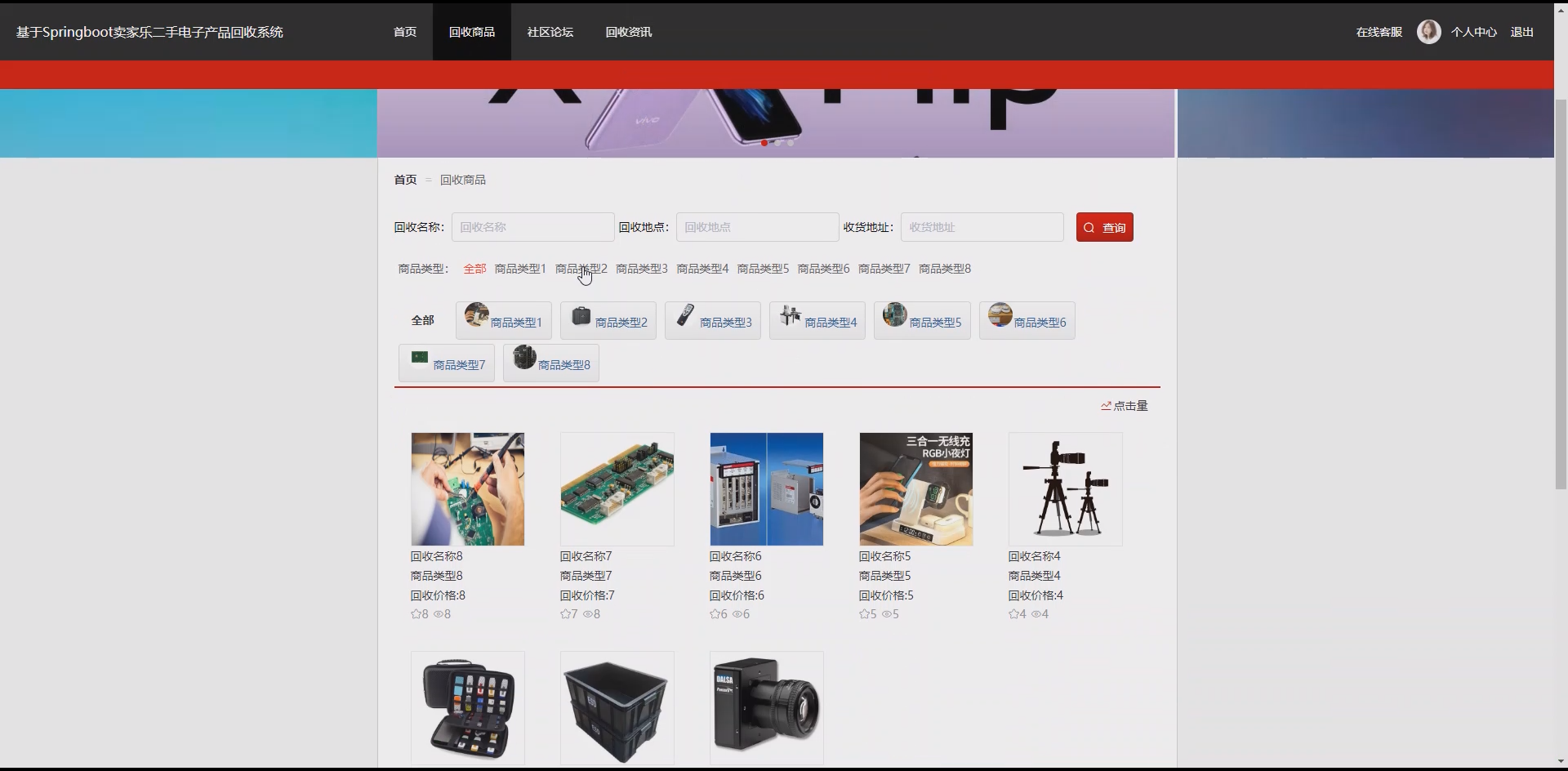Image resolution: width=1568 pixels, height=771 pixels.
Task: Click the 退出 logout link
Action: pos(1521,32)
